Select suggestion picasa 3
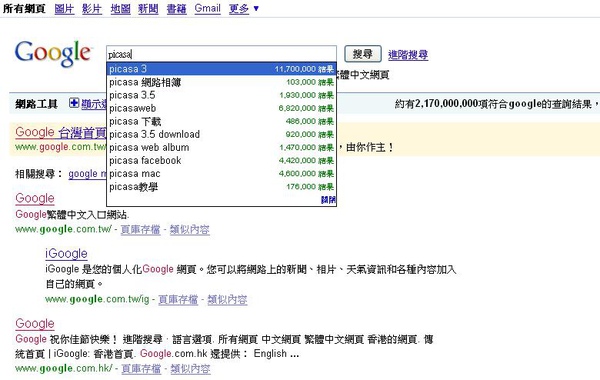Viewport: 600px width, 380px height. tap(221, 69)
